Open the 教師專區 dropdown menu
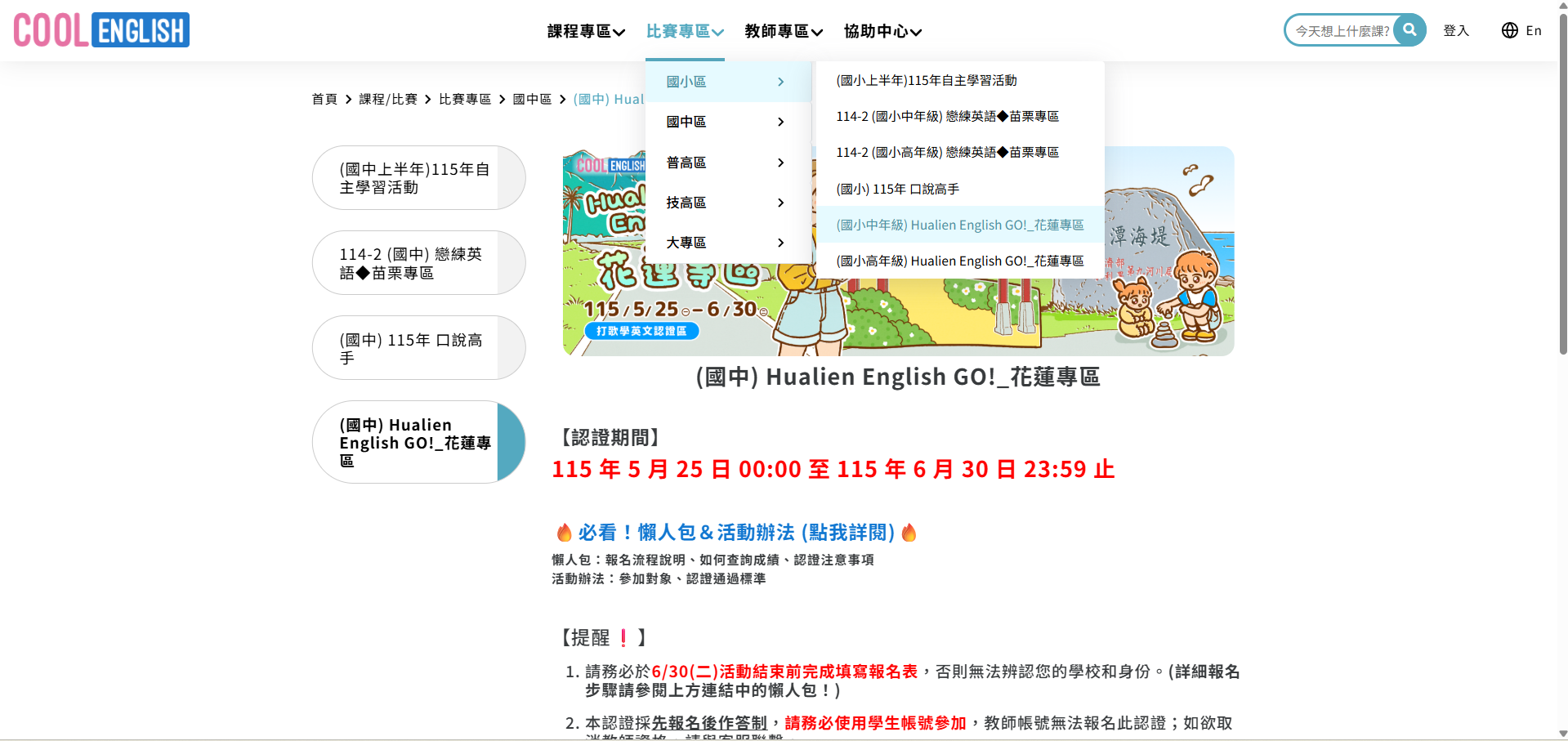Screen dimensions: 1568x741 [784, 31]
